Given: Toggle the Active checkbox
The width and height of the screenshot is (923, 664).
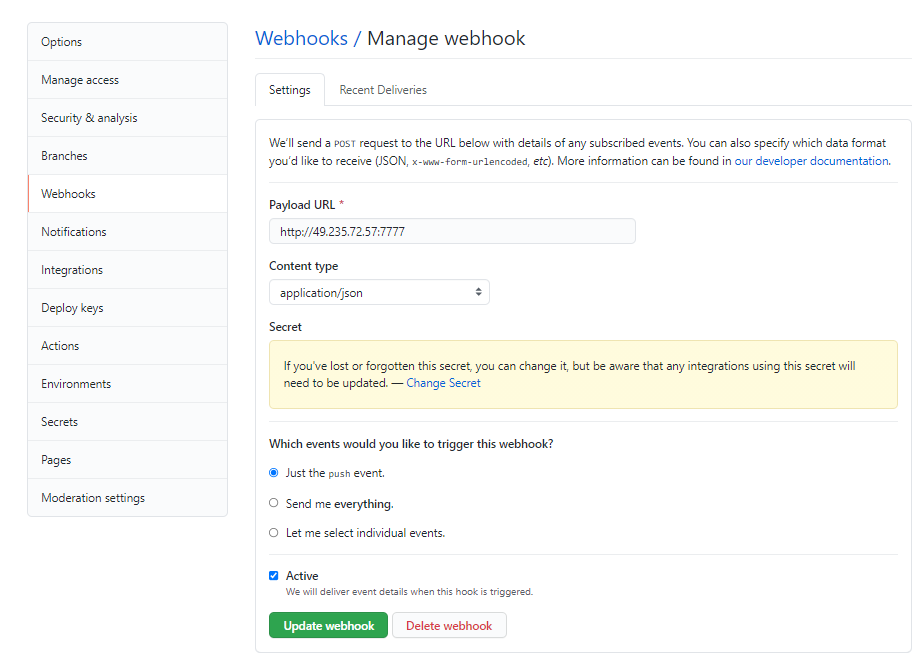Looking at the screenshot, I should 274,576.
